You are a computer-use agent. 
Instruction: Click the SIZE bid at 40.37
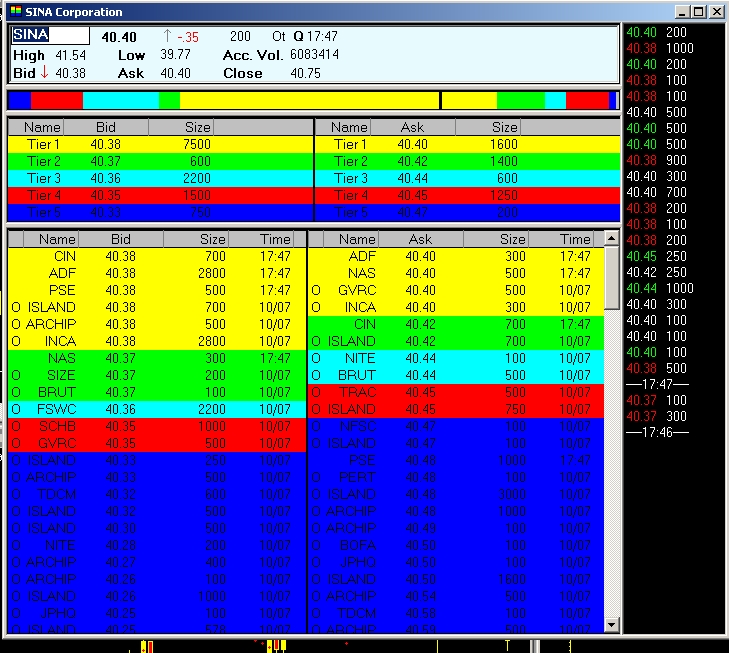tap(157, 375)
